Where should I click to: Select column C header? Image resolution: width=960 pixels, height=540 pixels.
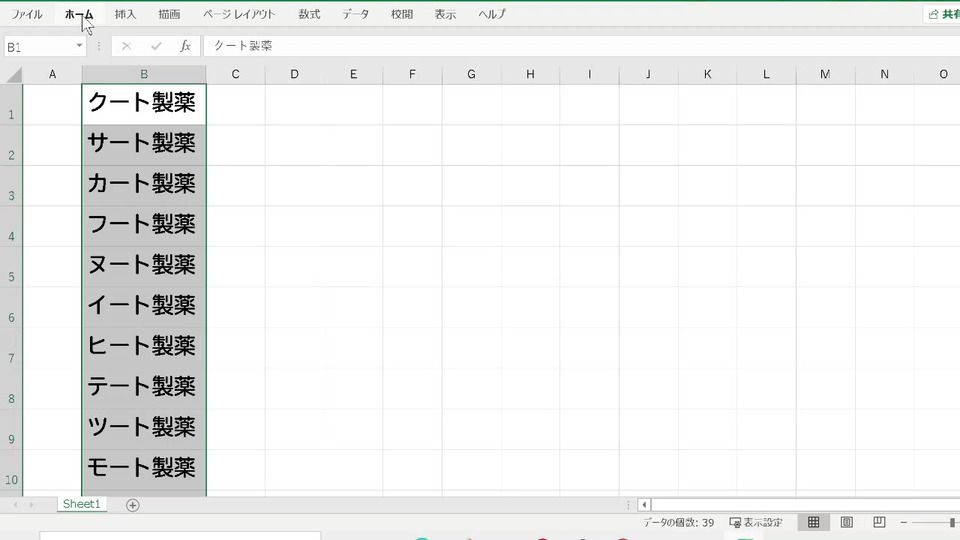[236, 74]
